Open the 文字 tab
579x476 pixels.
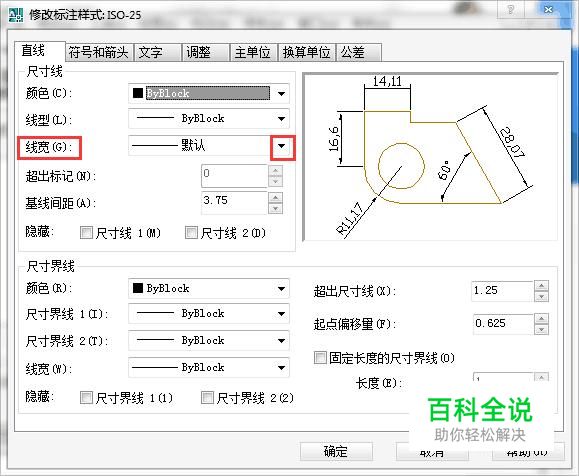point(157,52)
